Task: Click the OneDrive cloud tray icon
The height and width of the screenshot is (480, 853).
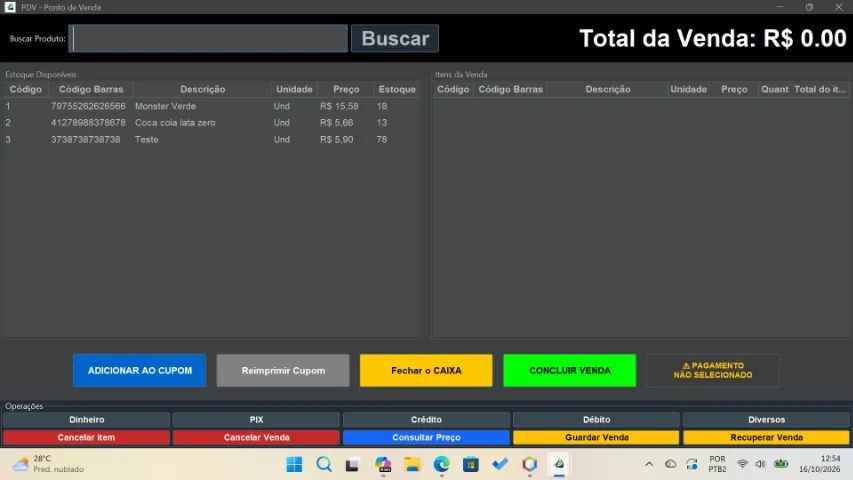Action: (x=670, y=464)
